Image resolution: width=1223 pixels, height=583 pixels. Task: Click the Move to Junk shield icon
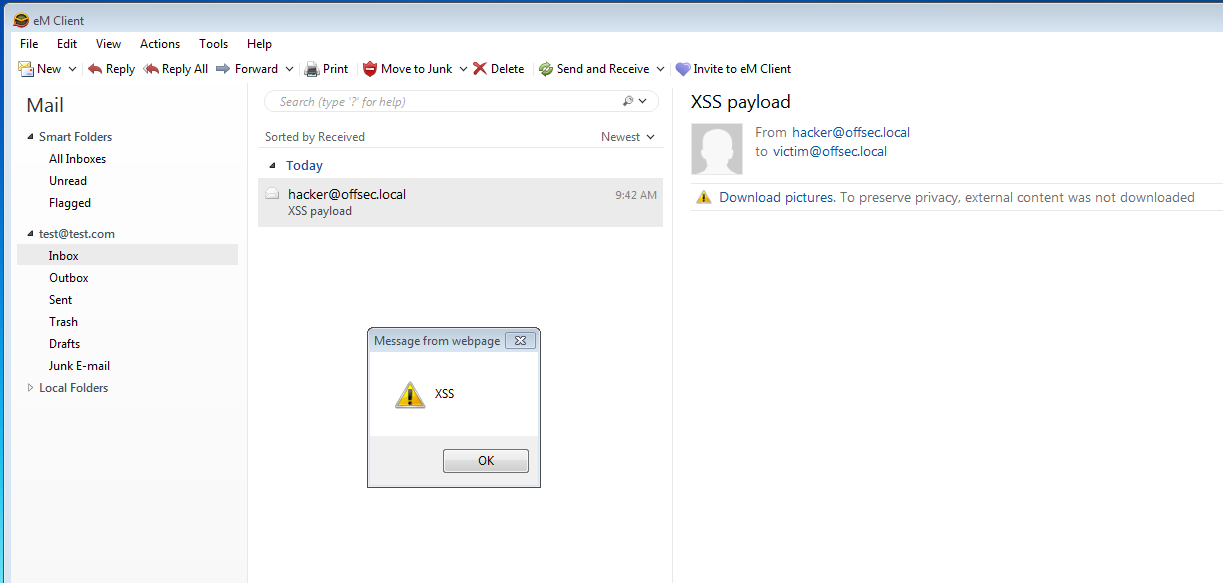(370, 69)
